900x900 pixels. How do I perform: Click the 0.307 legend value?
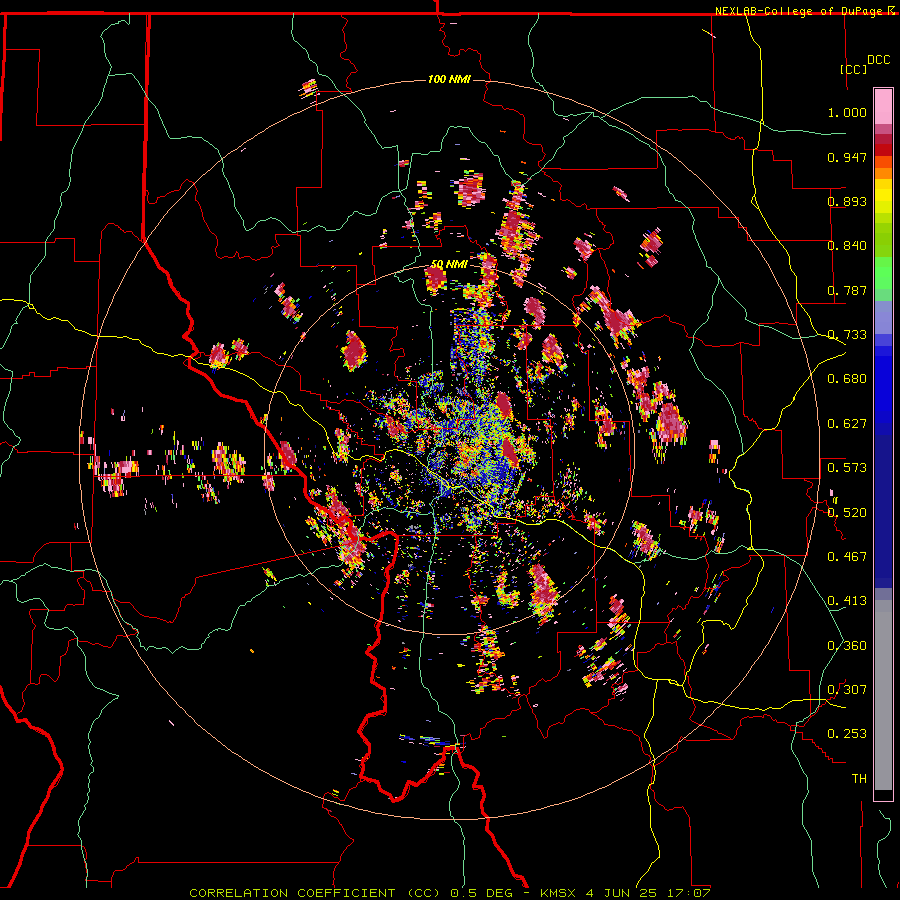847,690
